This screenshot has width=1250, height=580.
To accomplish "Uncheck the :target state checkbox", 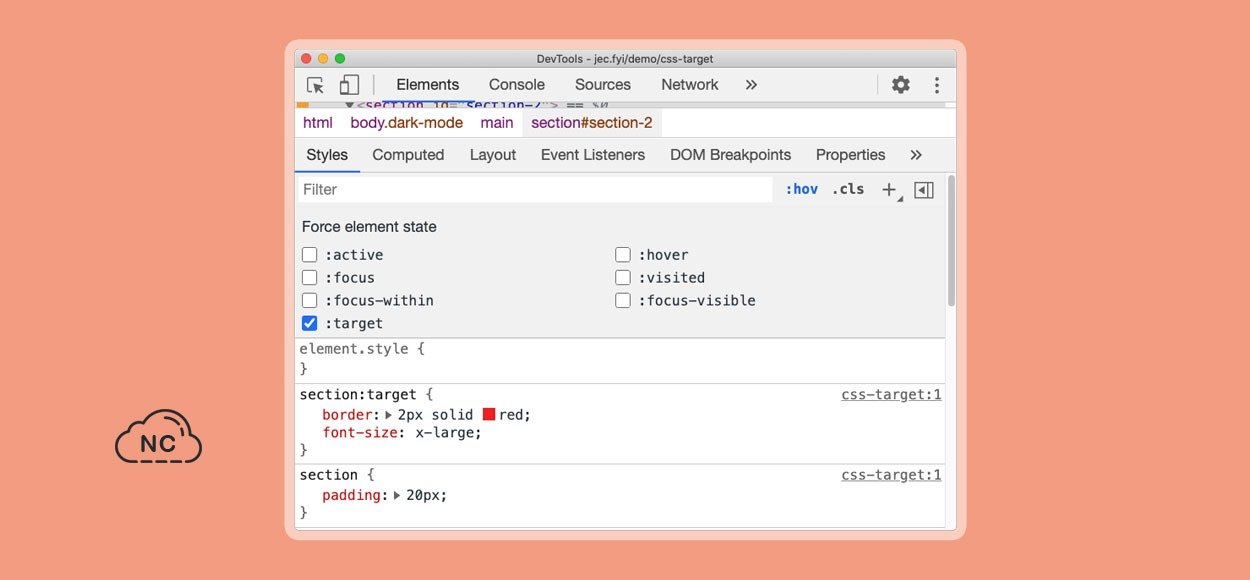I will point(310,323).
